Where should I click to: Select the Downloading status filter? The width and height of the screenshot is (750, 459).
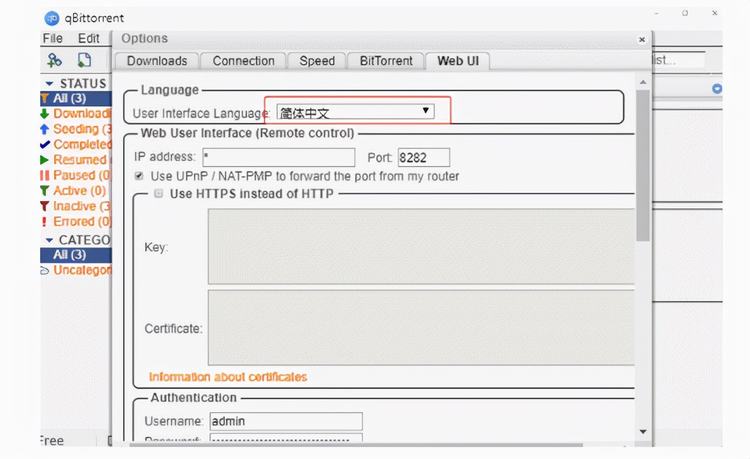tap(76, 114)
